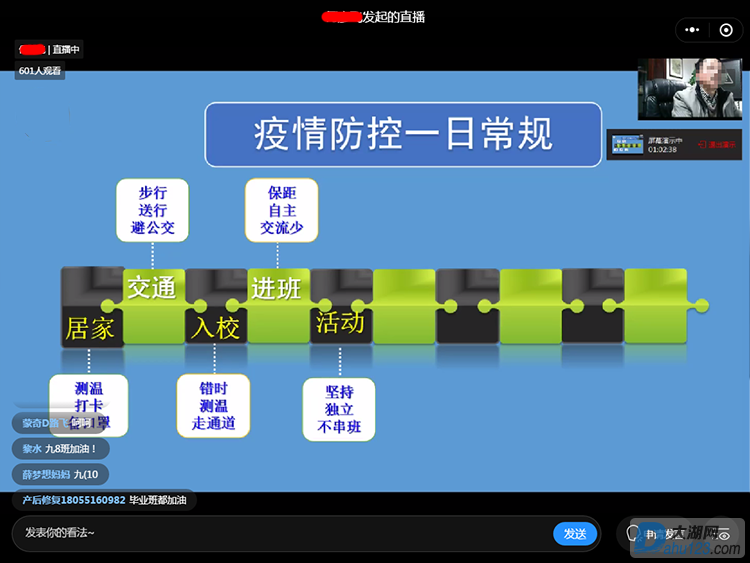Click the 01:02:38 presentation timer
The width and height of the screenshot is (750, 563).
click(x=662, y=149)
